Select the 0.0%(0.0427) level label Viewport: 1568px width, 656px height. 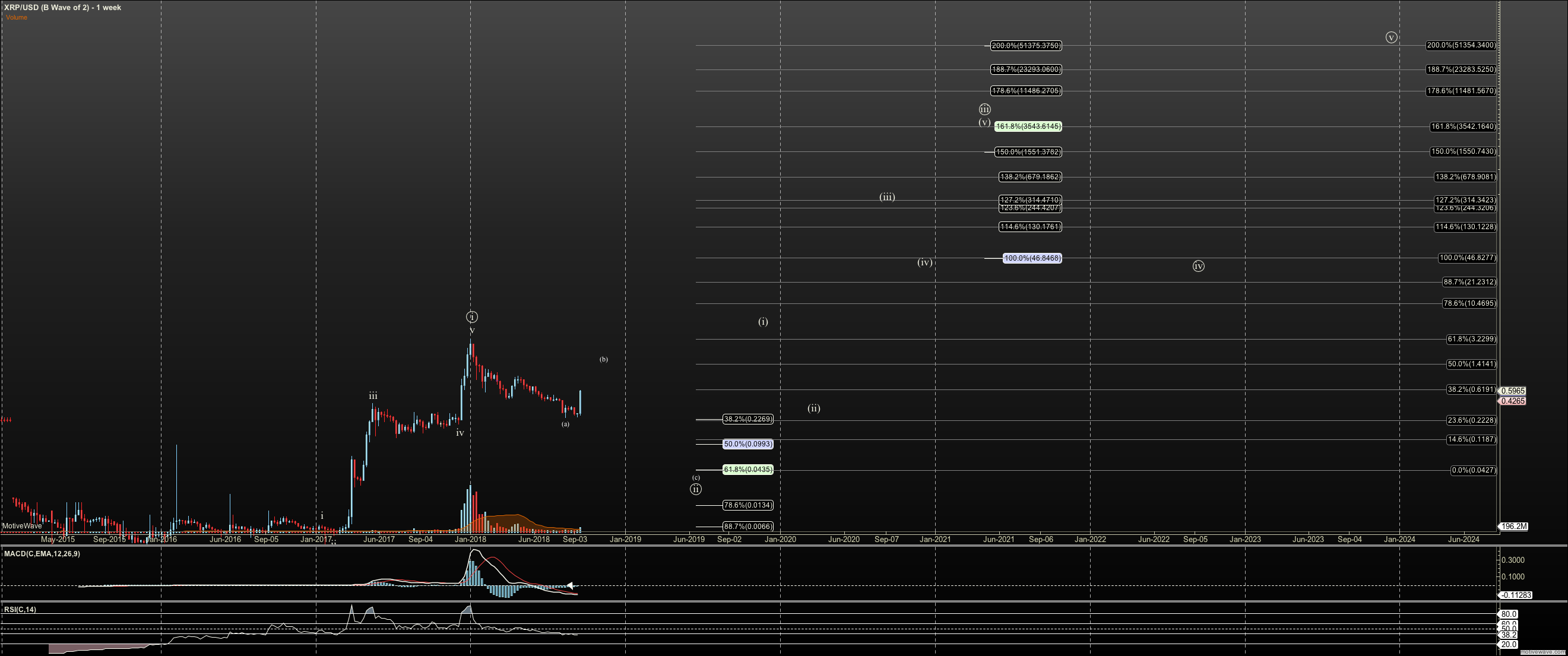pyautogui.click(x=1474, y=470)
